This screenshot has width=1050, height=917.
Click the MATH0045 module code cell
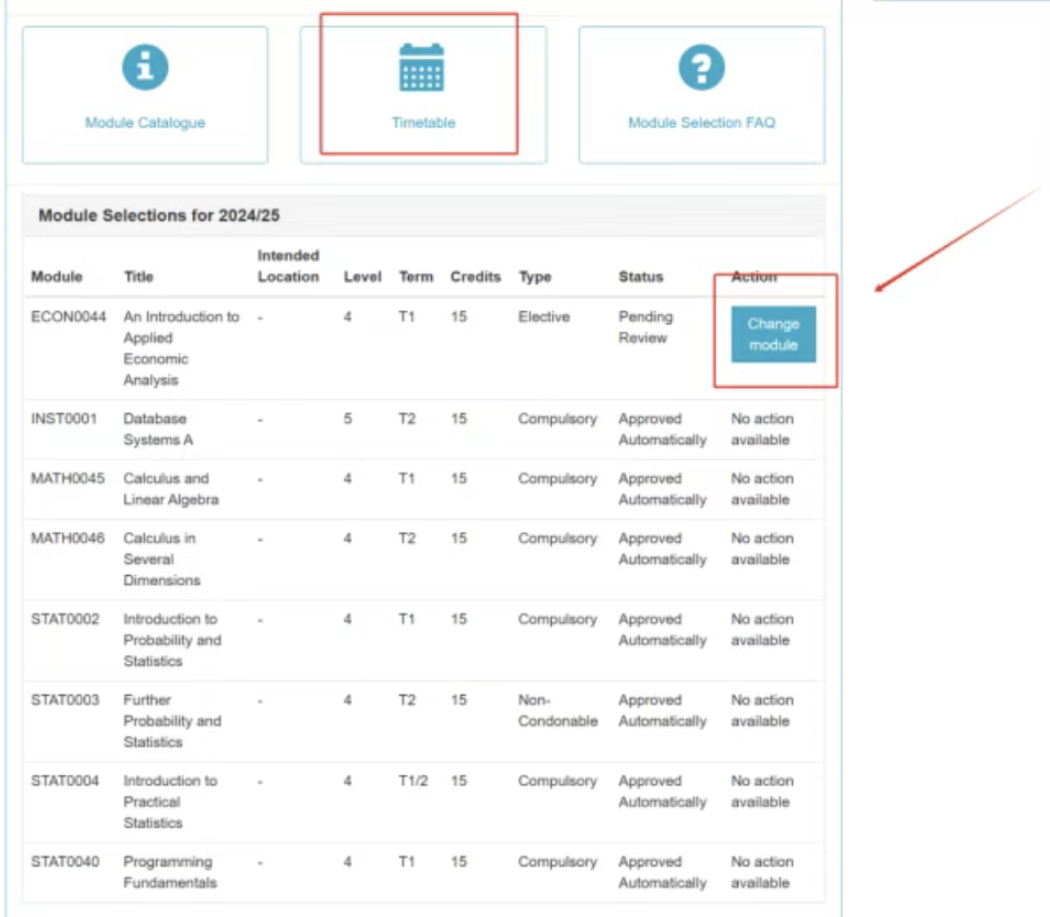tap(67, 479)
